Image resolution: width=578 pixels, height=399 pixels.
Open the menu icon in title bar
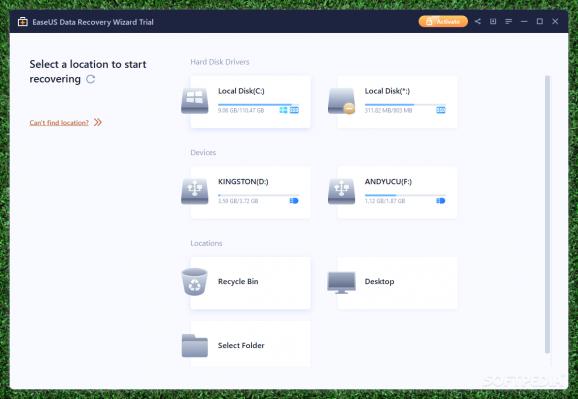[508, 21]
